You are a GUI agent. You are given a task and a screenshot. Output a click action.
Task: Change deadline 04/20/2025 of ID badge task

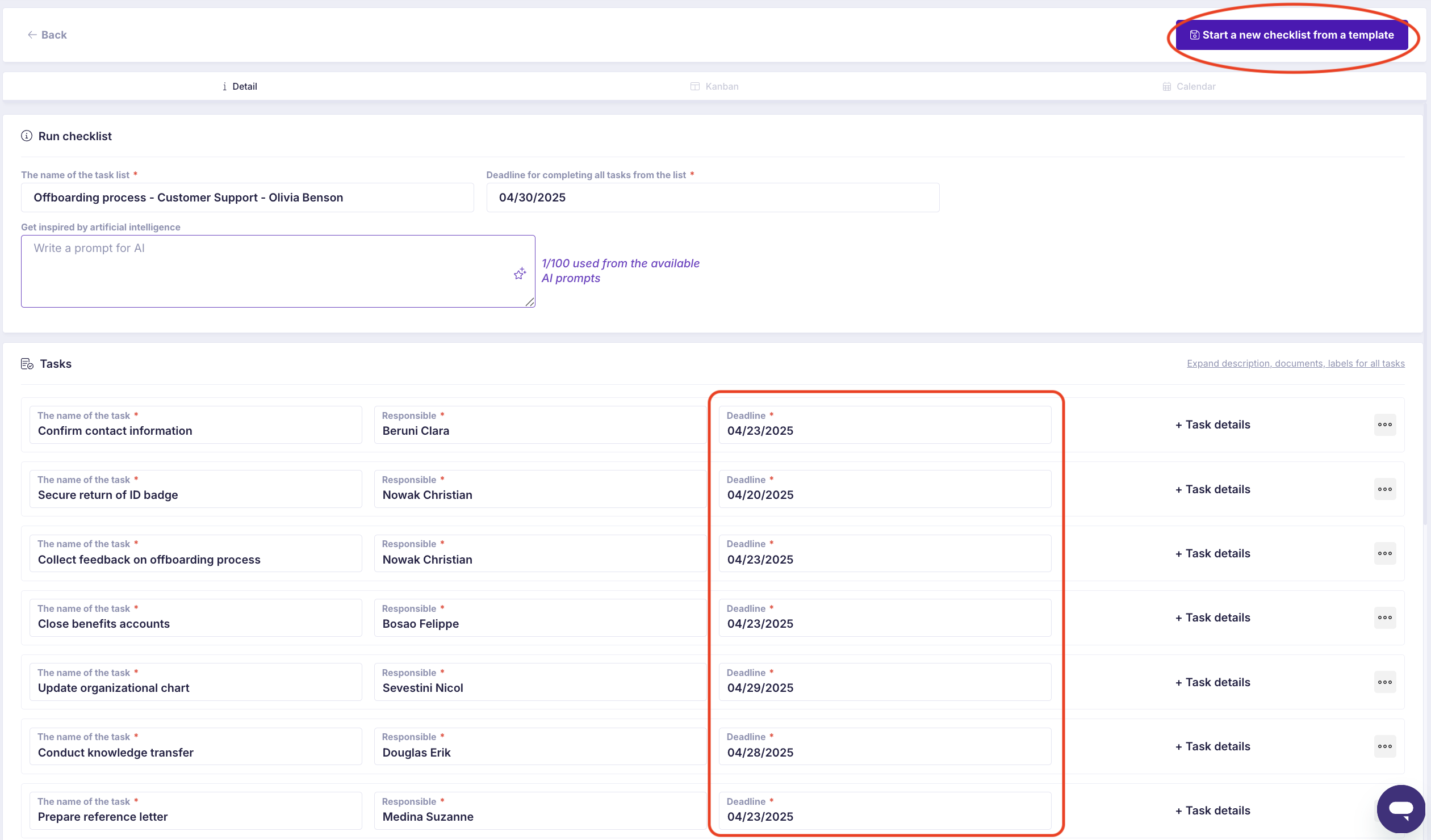pyautogui.click(x=885, y=489)
